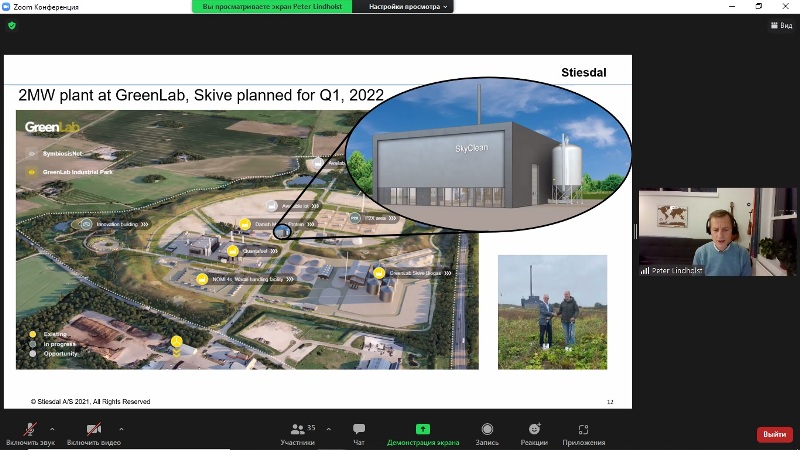Click the yellow Existing legend dot
800x450 pixels.
(33, 334)
